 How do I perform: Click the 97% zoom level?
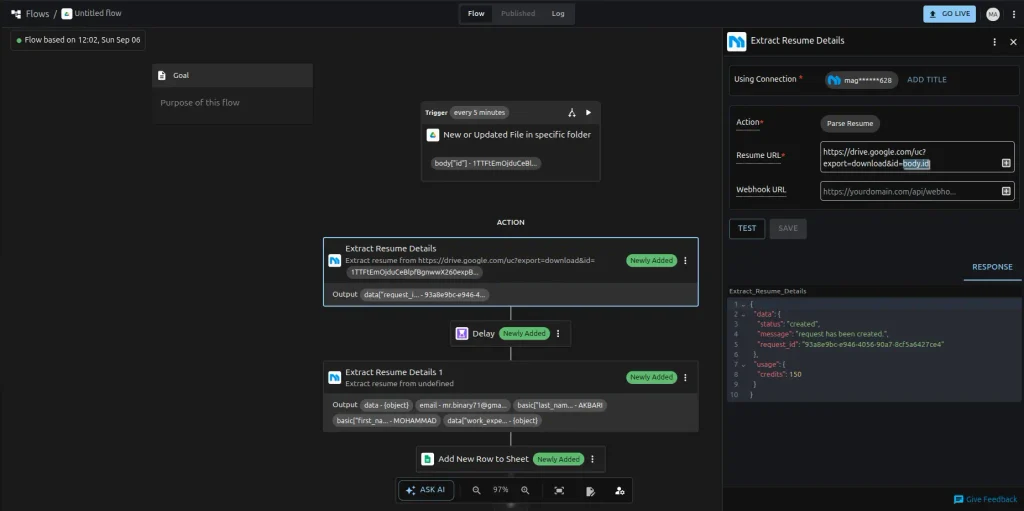501,490
